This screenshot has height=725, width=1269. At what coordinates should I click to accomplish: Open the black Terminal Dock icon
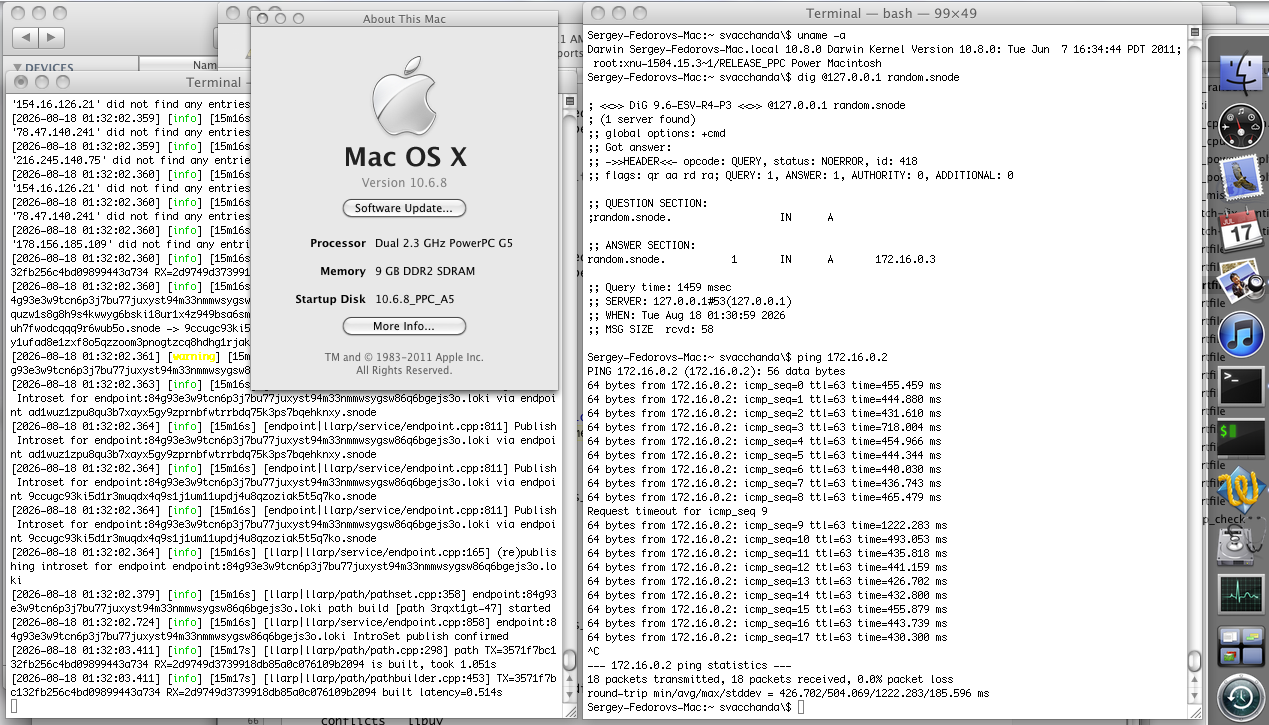1241,386
